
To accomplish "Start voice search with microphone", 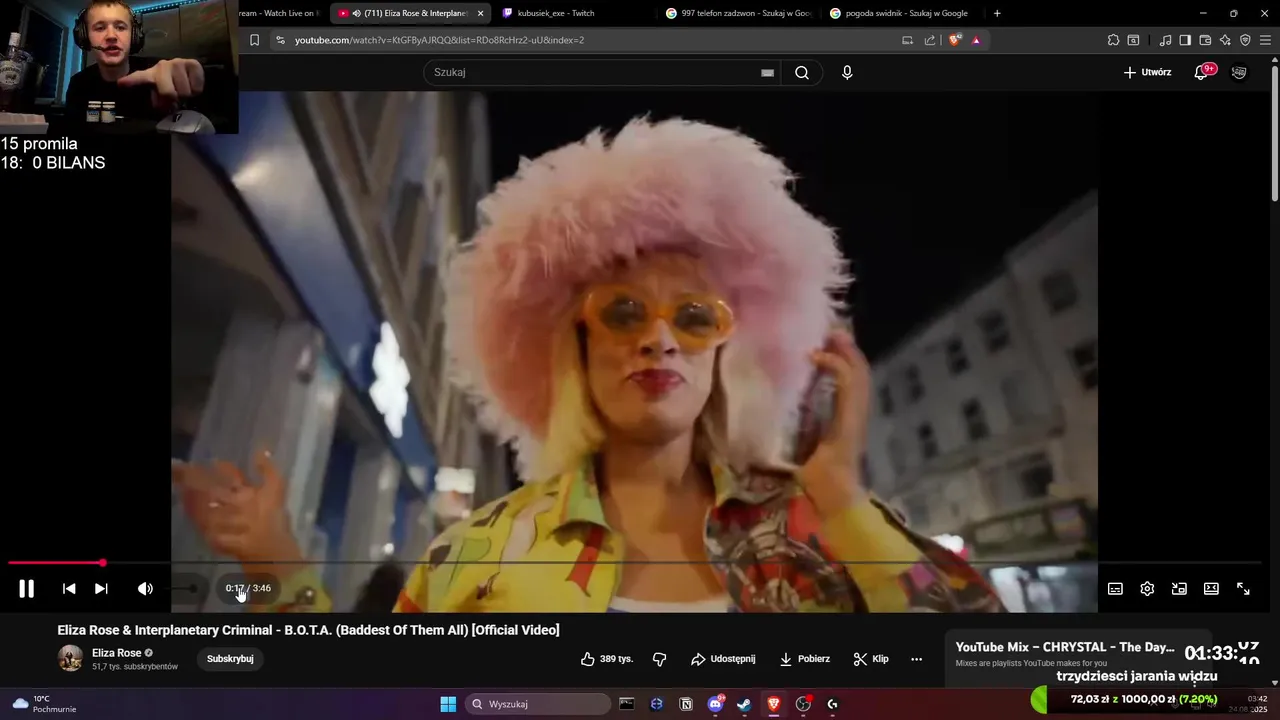I will pyautogui.click(x=847, y=72).
